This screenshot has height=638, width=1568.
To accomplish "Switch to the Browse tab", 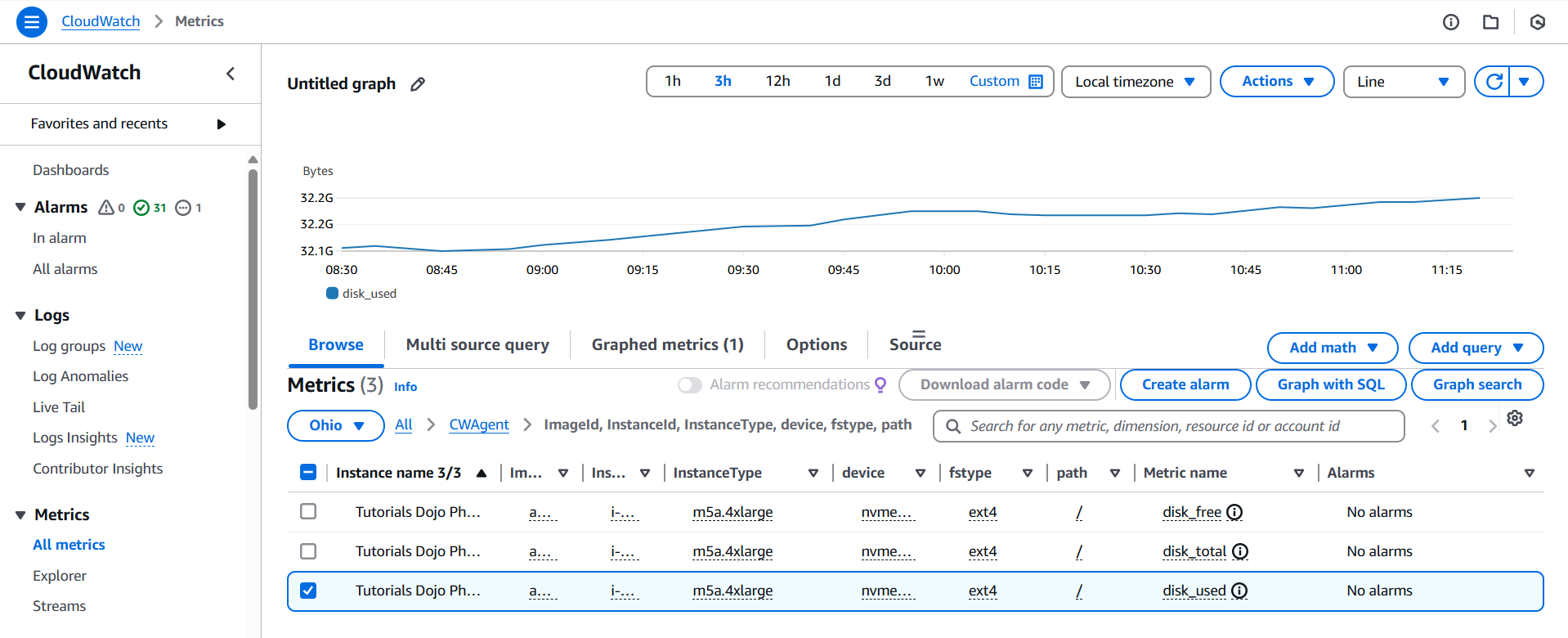I will [x=336, y=345].
